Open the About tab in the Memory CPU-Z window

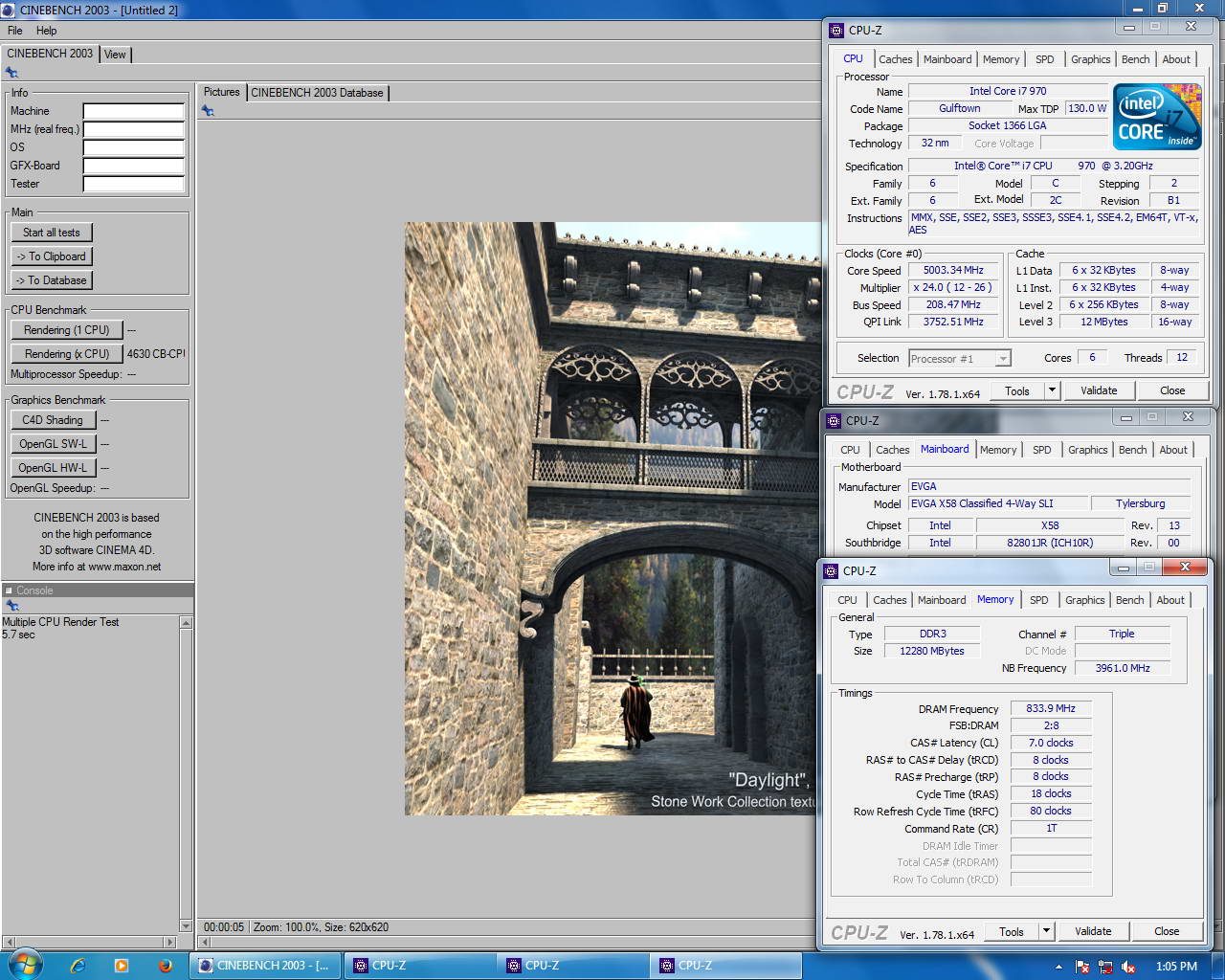(x=1169, y=600)
